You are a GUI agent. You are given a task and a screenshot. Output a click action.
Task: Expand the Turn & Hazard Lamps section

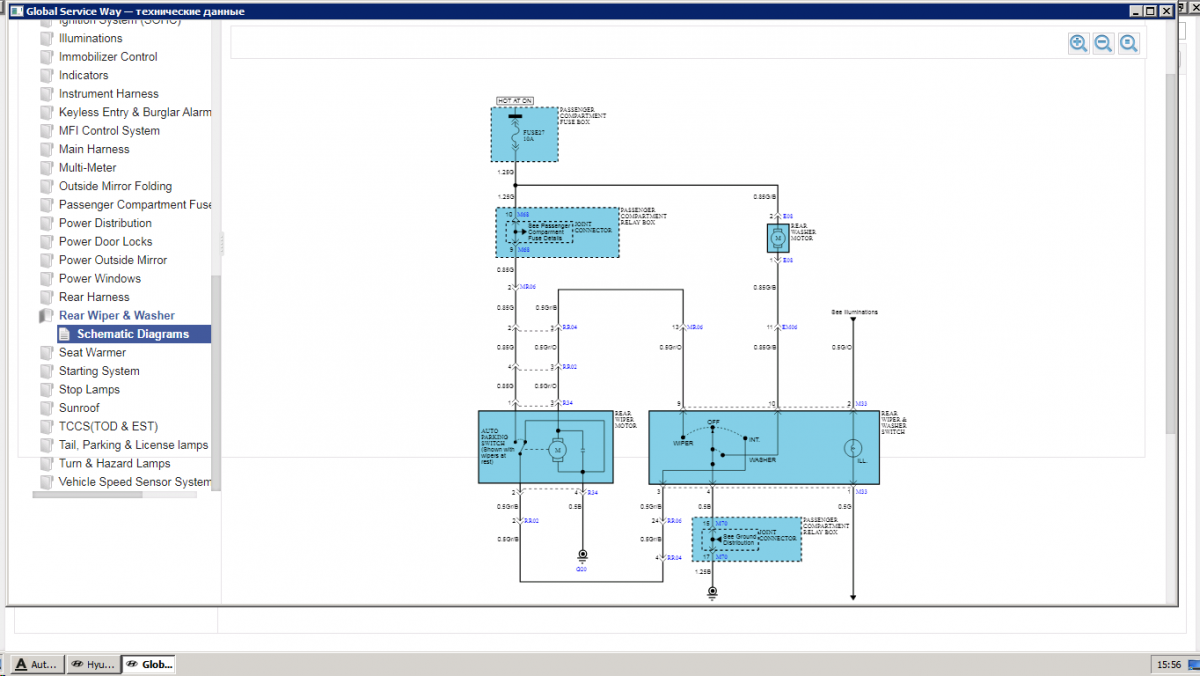coord(114,463)
